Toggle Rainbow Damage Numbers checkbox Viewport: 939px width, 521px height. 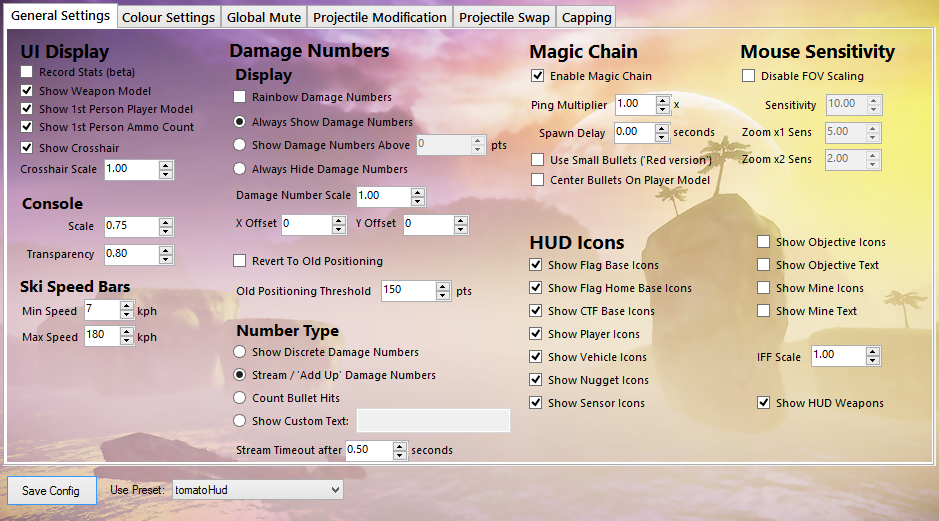(240, 97)
